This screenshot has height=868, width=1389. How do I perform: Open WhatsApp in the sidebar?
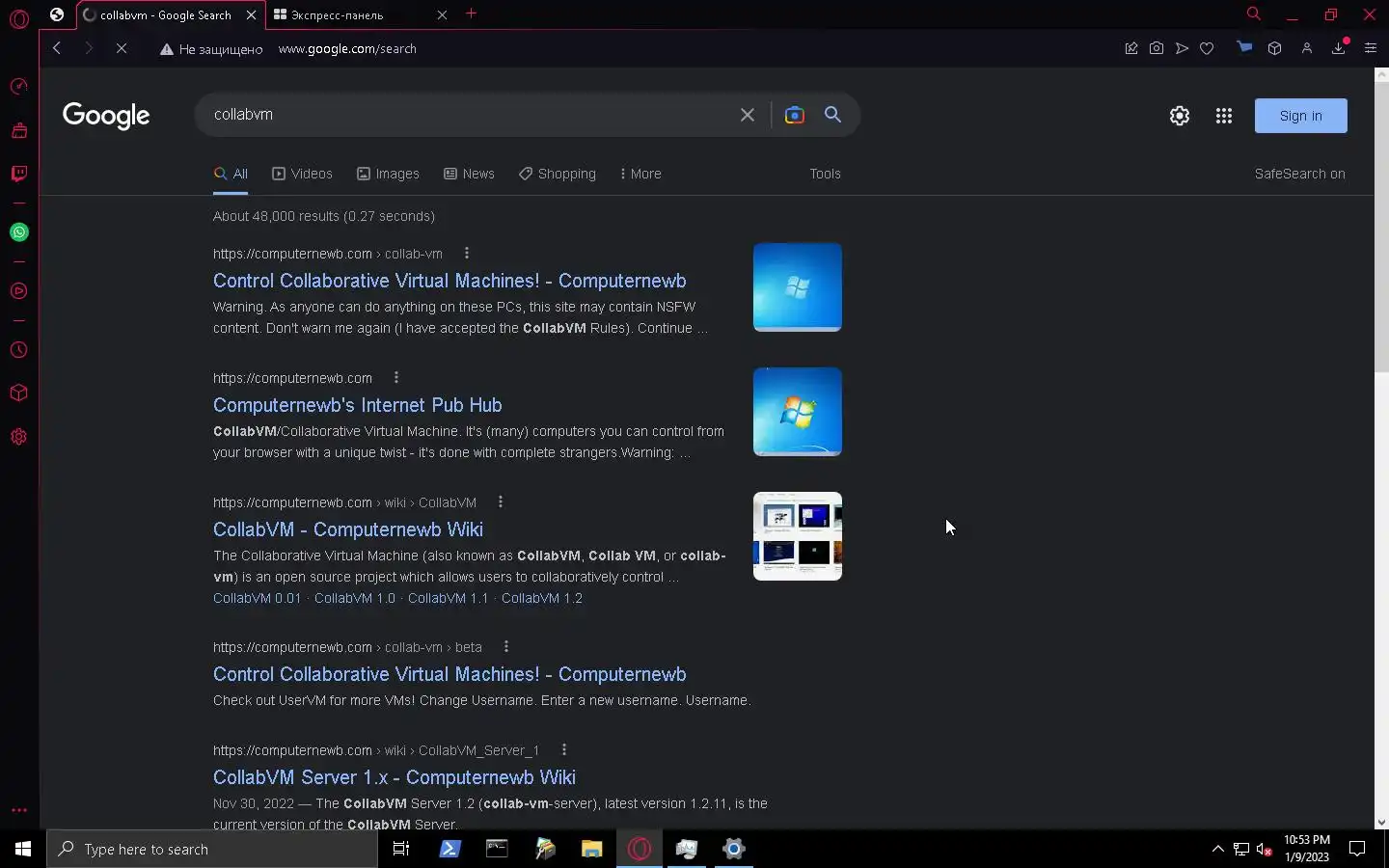(18, 232)
